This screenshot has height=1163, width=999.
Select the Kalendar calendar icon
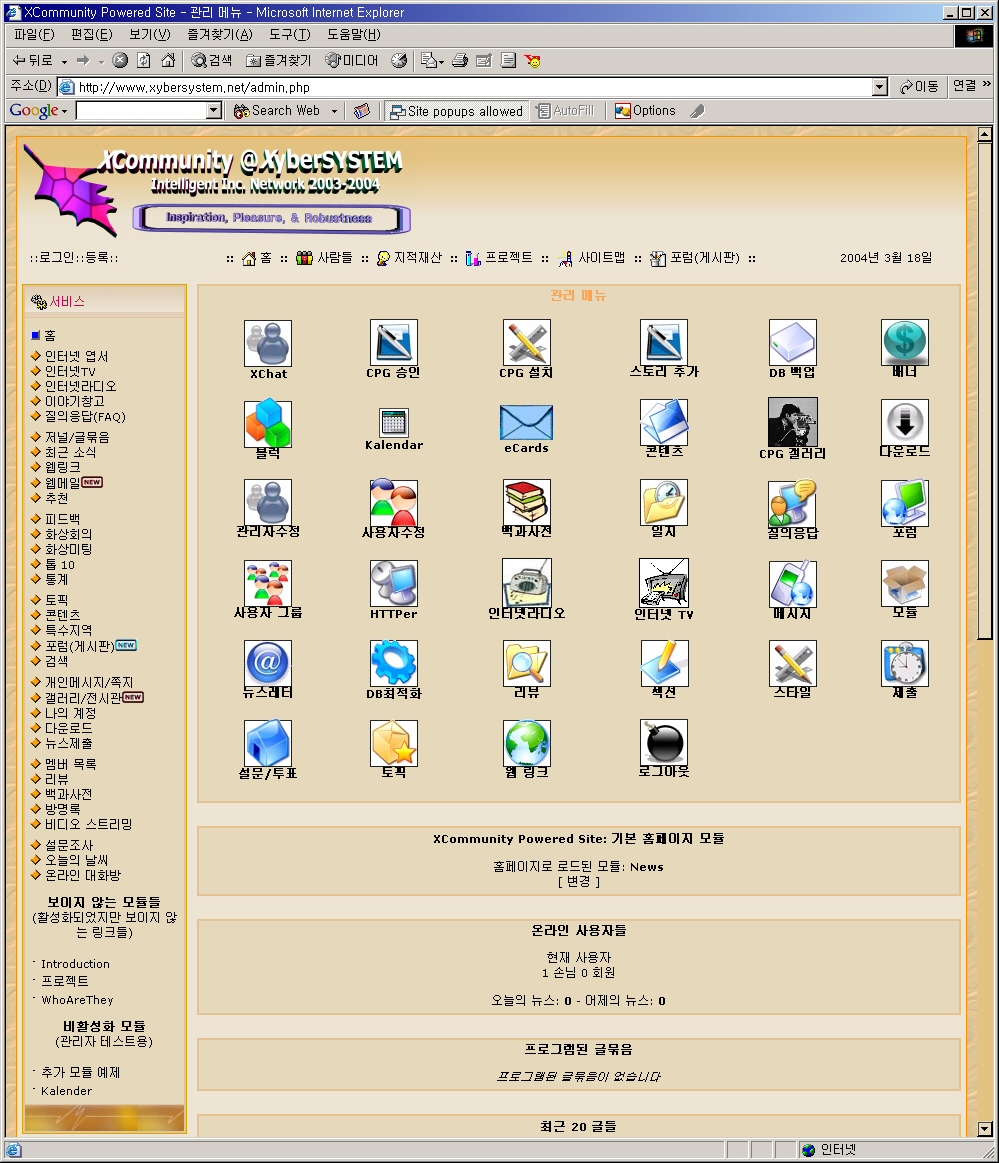coord(394,421)
